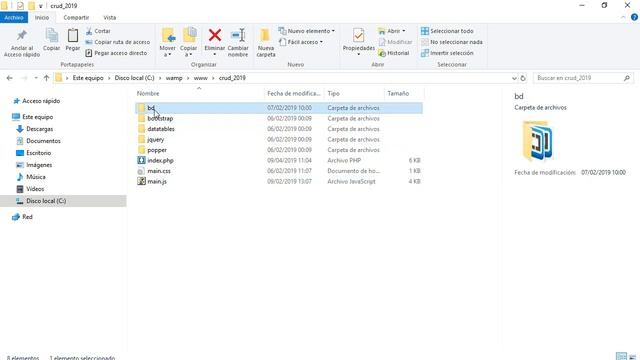
Task: Click the Pegar clipboard button
Action: [73, 40]
